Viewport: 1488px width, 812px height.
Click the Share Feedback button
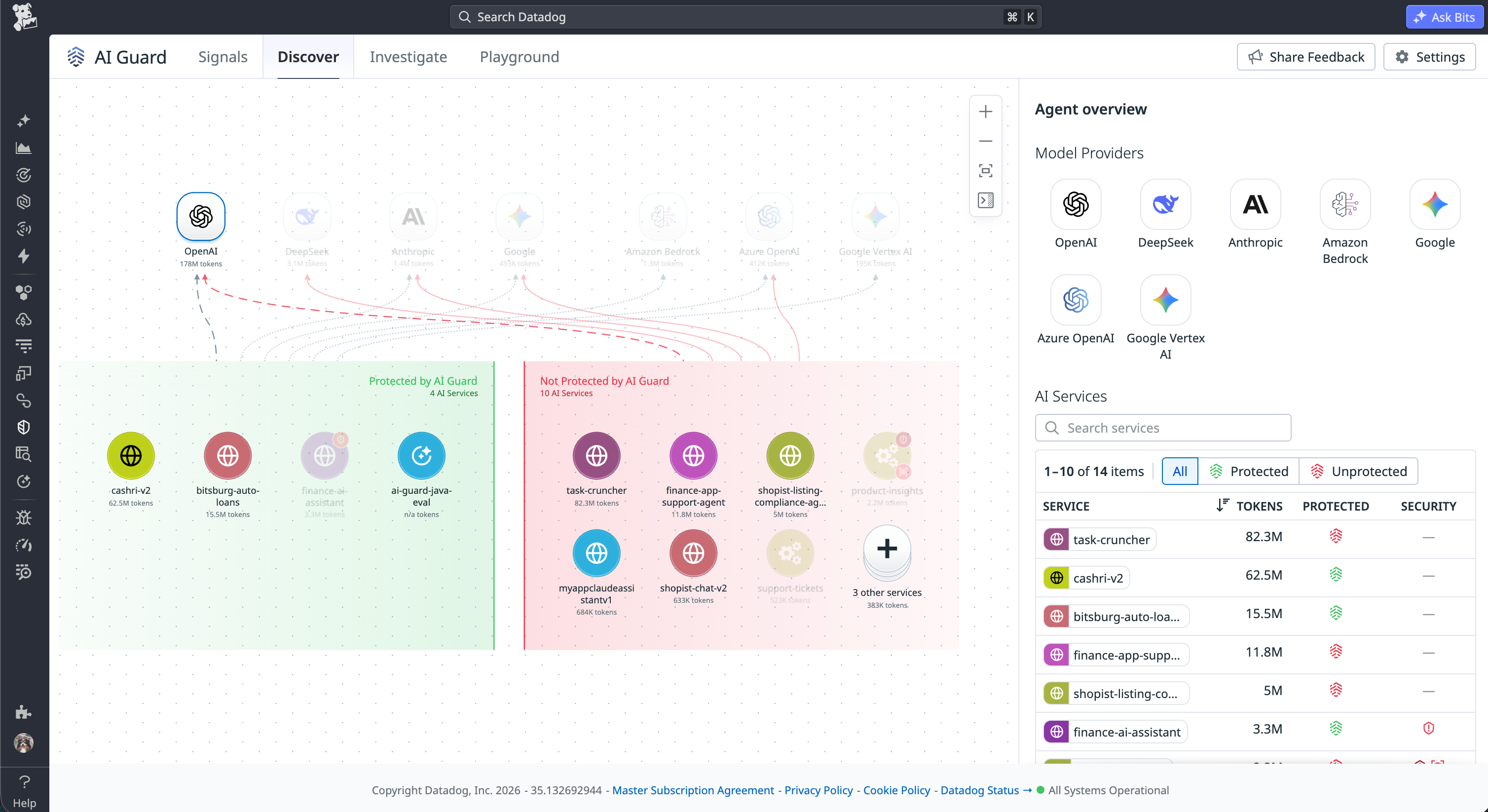1305,57
